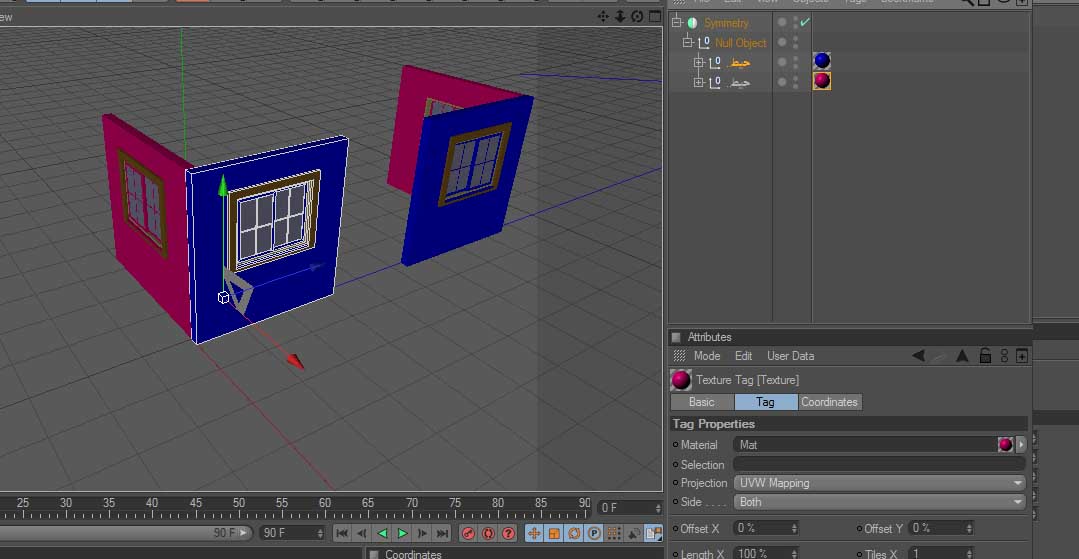The image size is (1079, 559).
Task: Toggle point level animation dots icon
Action: (614, 534)
